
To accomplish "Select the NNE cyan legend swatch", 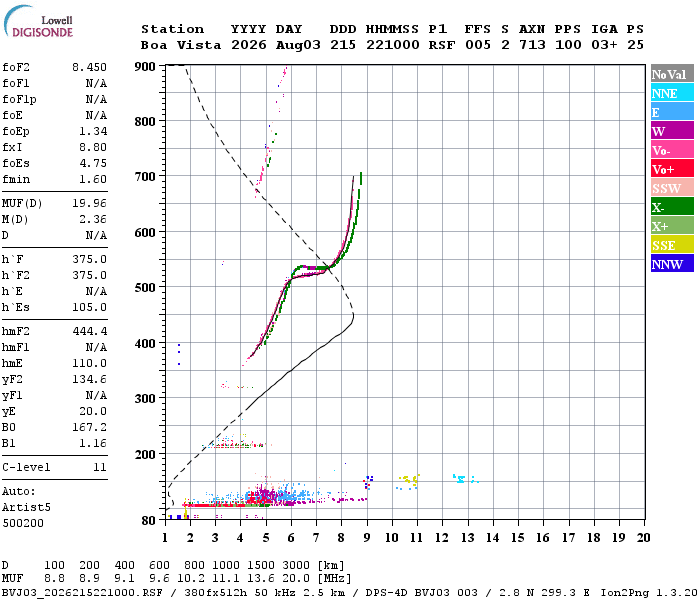I will click(672, 93).
